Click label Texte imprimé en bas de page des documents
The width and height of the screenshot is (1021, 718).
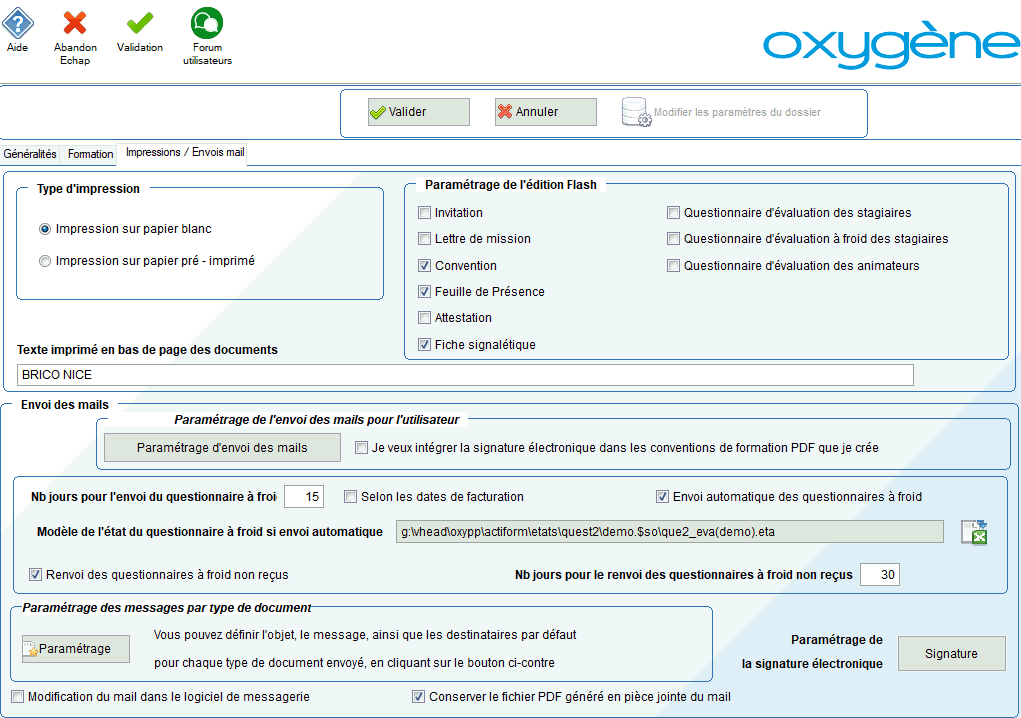click(x=147, y=350)
